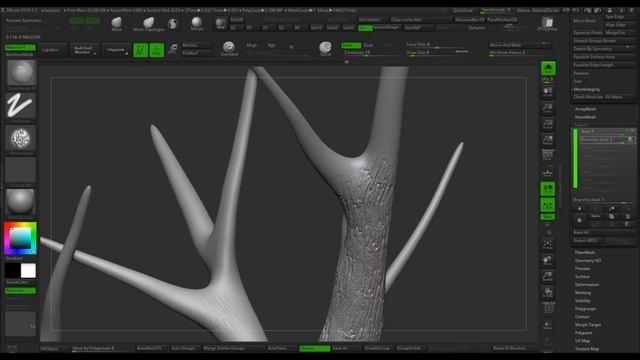This screenshot has height=360, width=640.
Task: Open the stroke type thumbnail
Action: coord(21,106)
